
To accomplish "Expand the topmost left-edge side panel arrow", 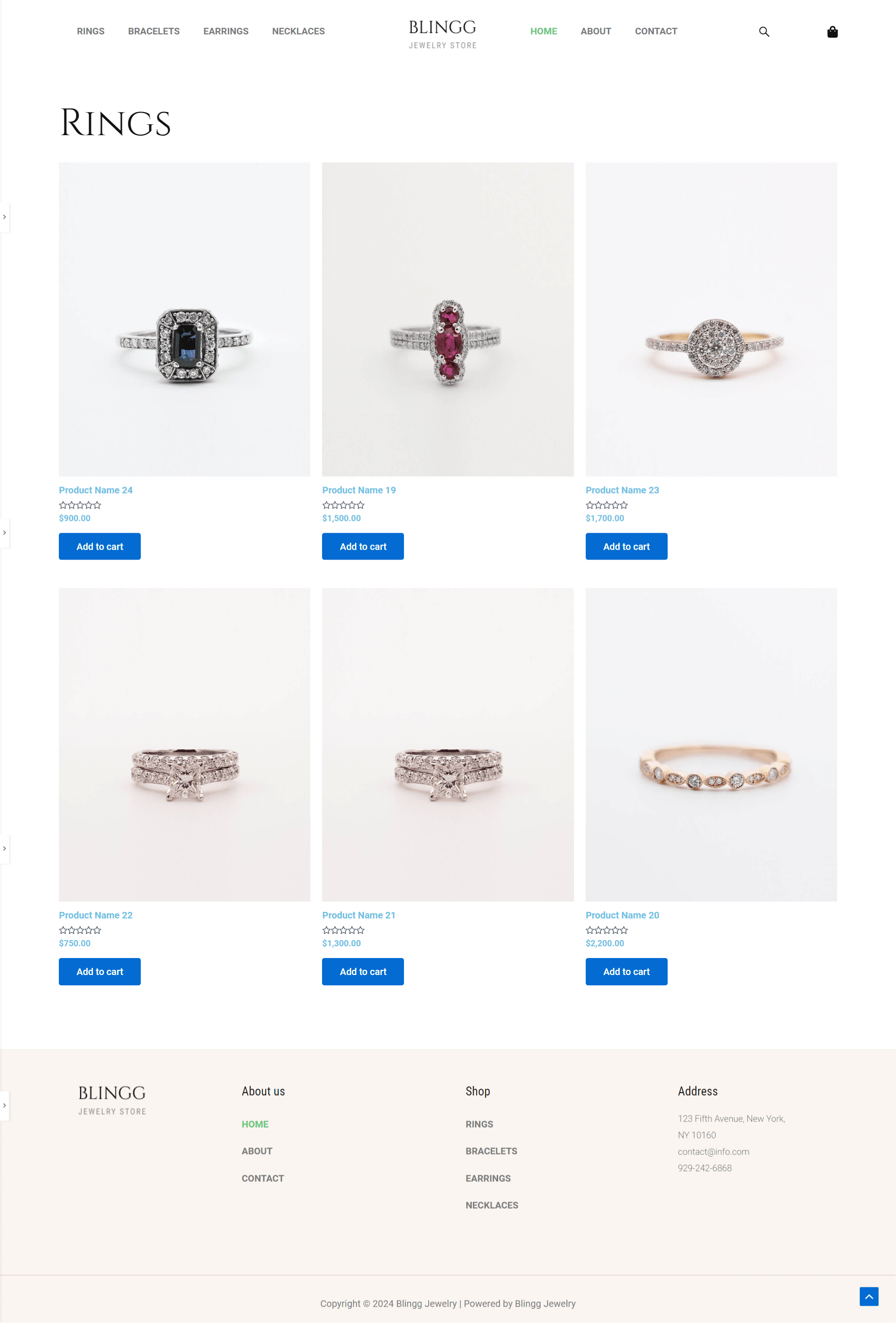I will [x=5, y=217].
